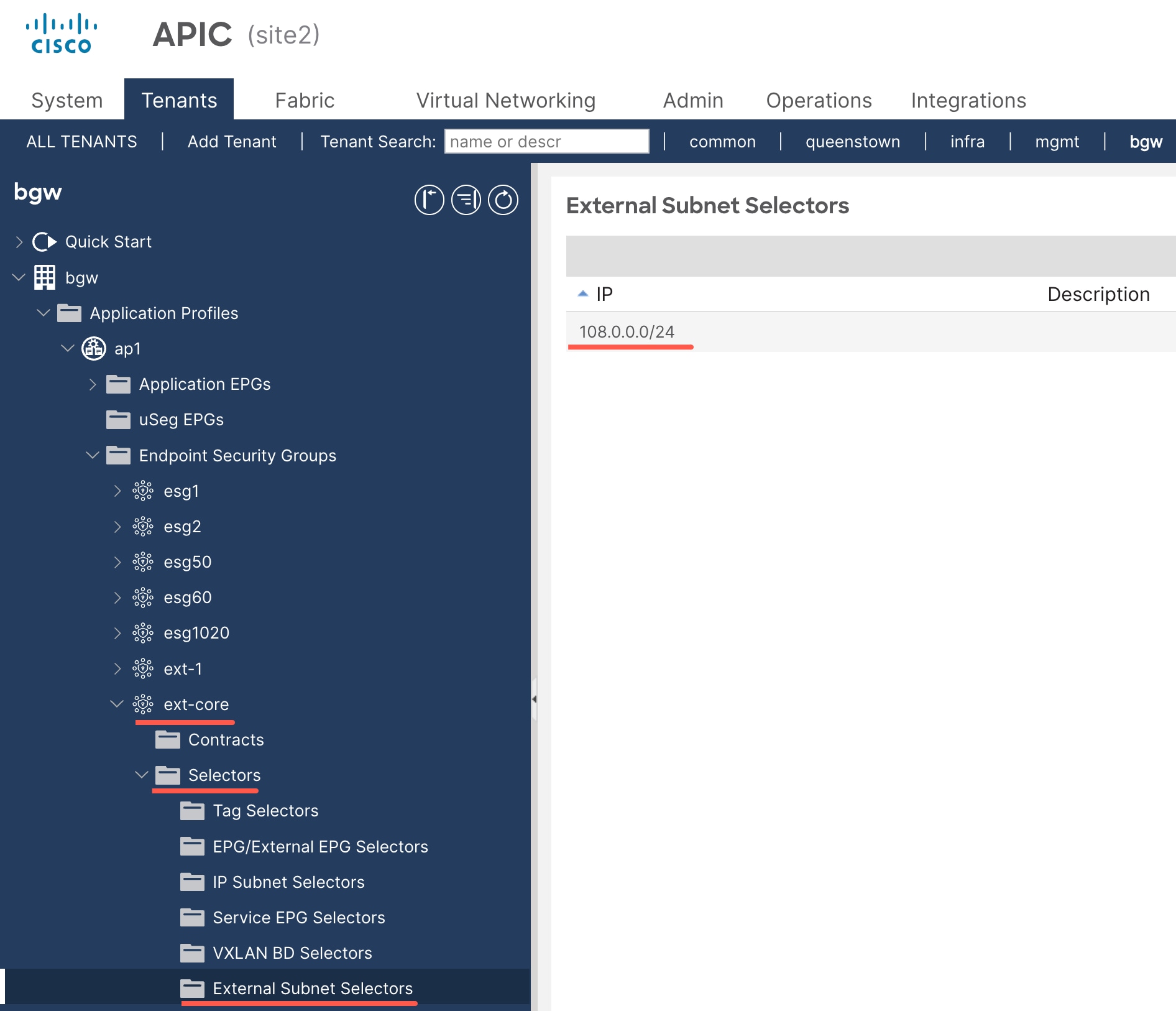
Task: Select Service EPG Selectors tree item
Action: tap(299, 918)
